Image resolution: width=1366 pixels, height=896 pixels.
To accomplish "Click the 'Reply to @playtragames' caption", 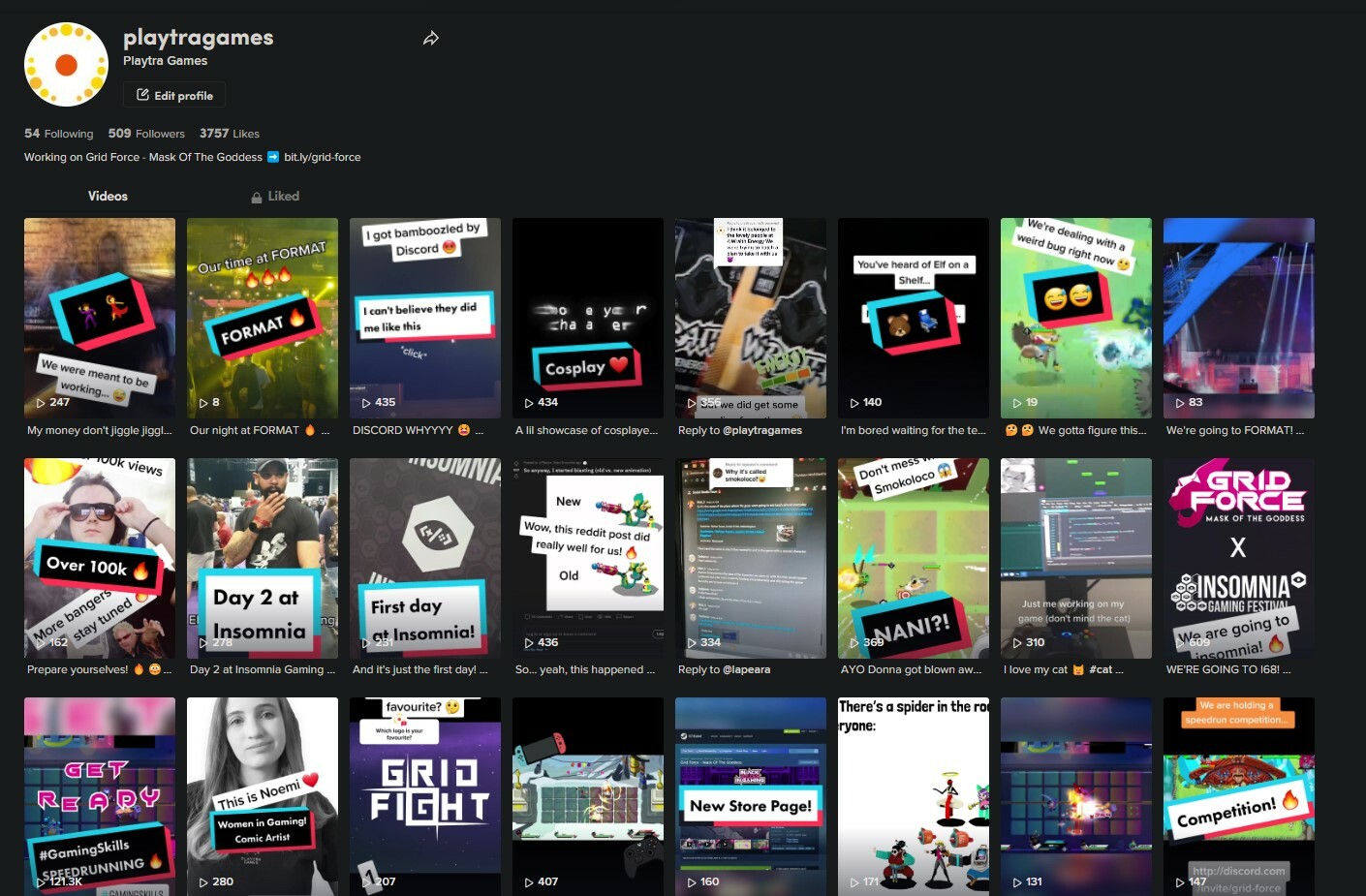I will coord(740,430).
